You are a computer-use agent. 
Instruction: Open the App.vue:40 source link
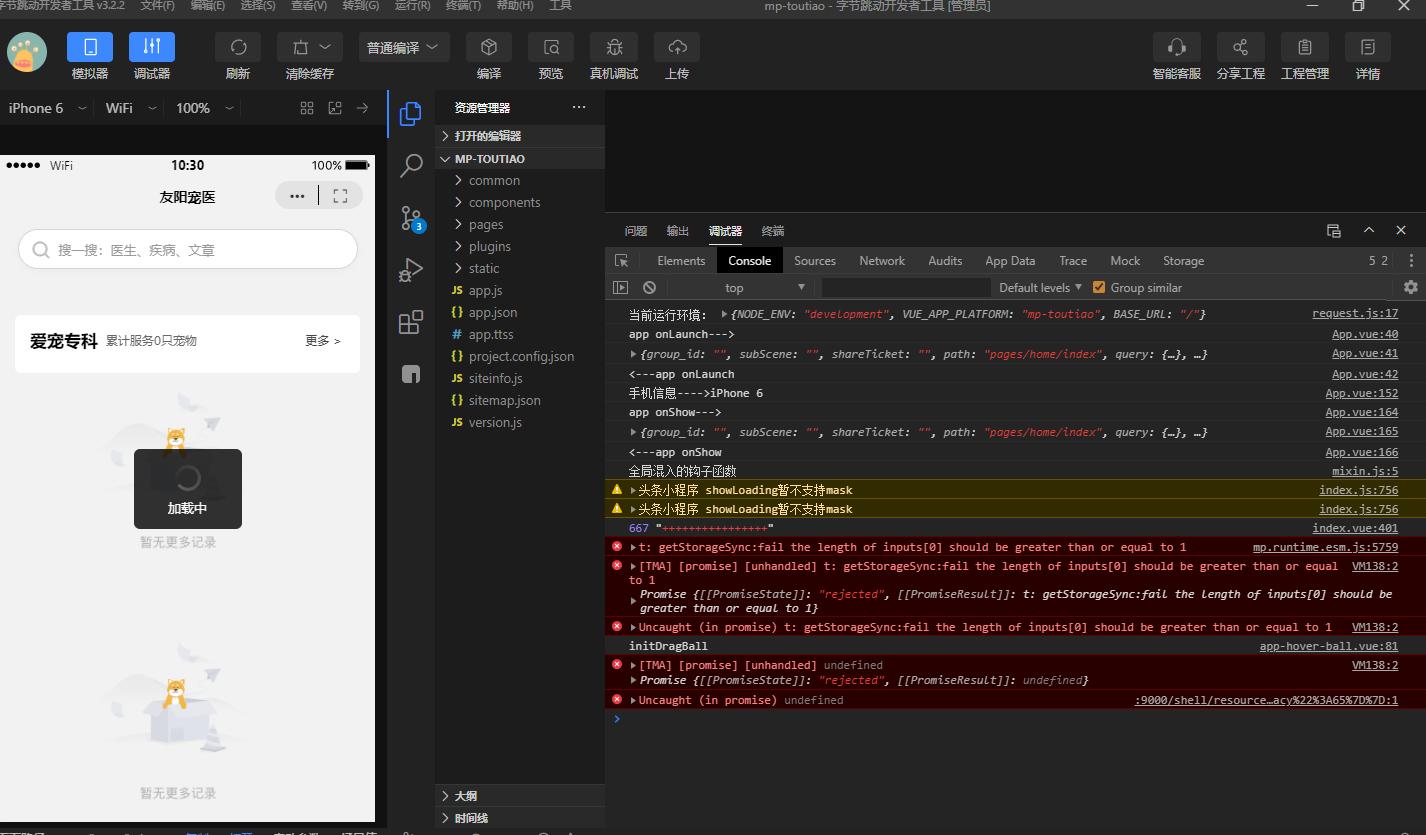(x=1364, y=335)
